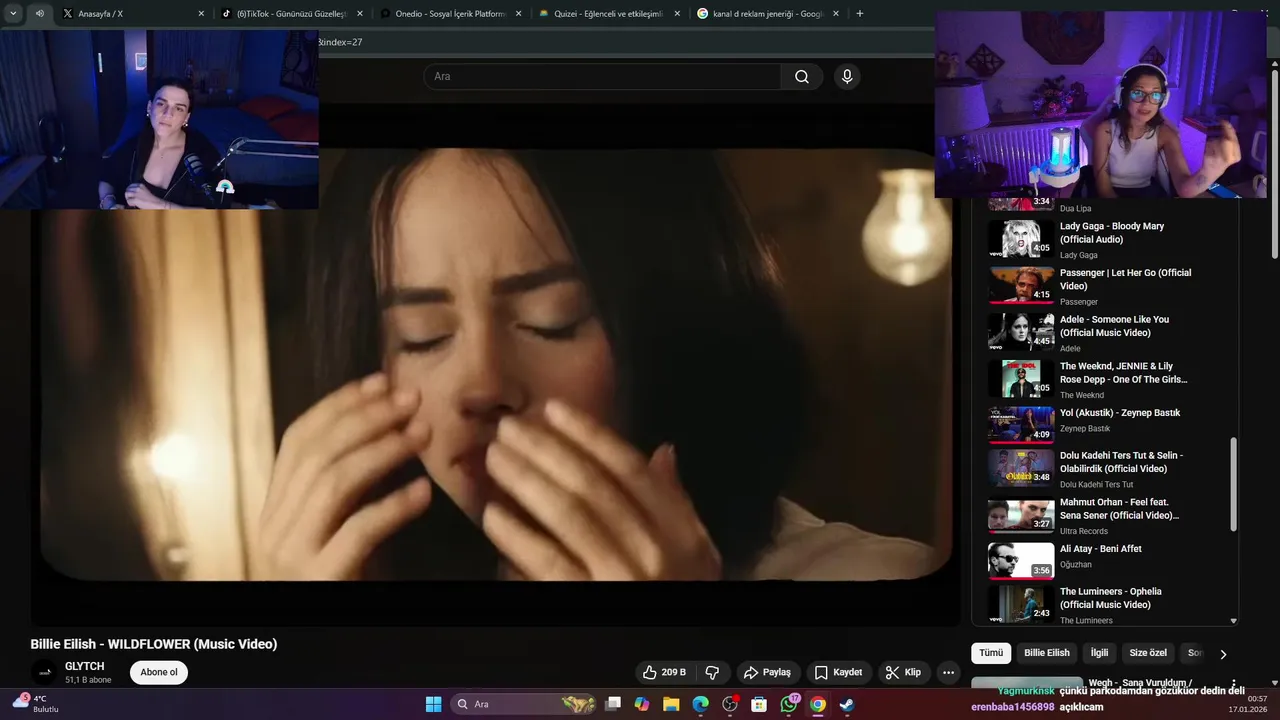Viewport: 1280px width, 720px height.
Task: Open File Explorer from the taskbar
Action: pyautogui.click(x=671, y=704)
